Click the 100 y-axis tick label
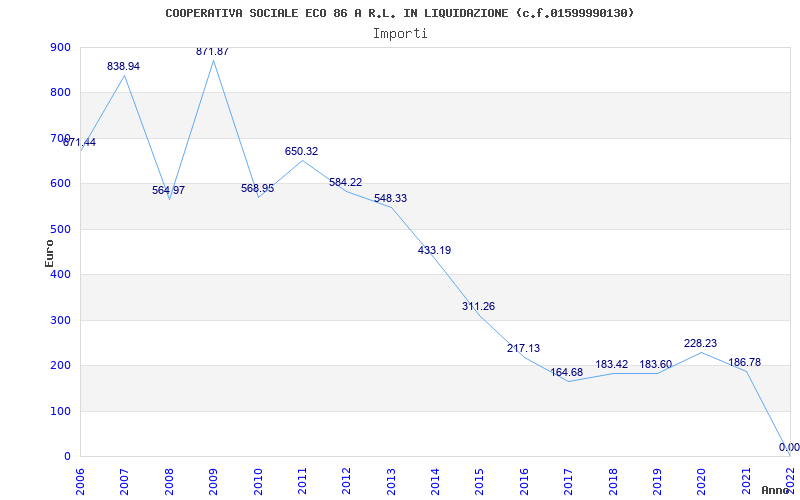The height and width of the screenshot is (500, 800). (x=59, y=411)
